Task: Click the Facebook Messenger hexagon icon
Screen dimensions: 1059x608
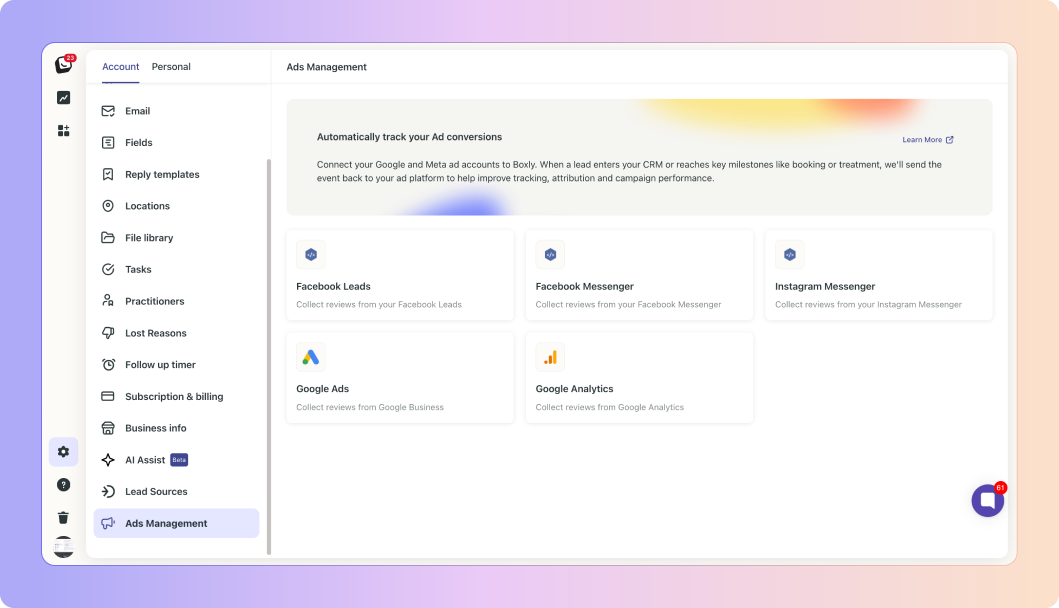Action: 550,255
